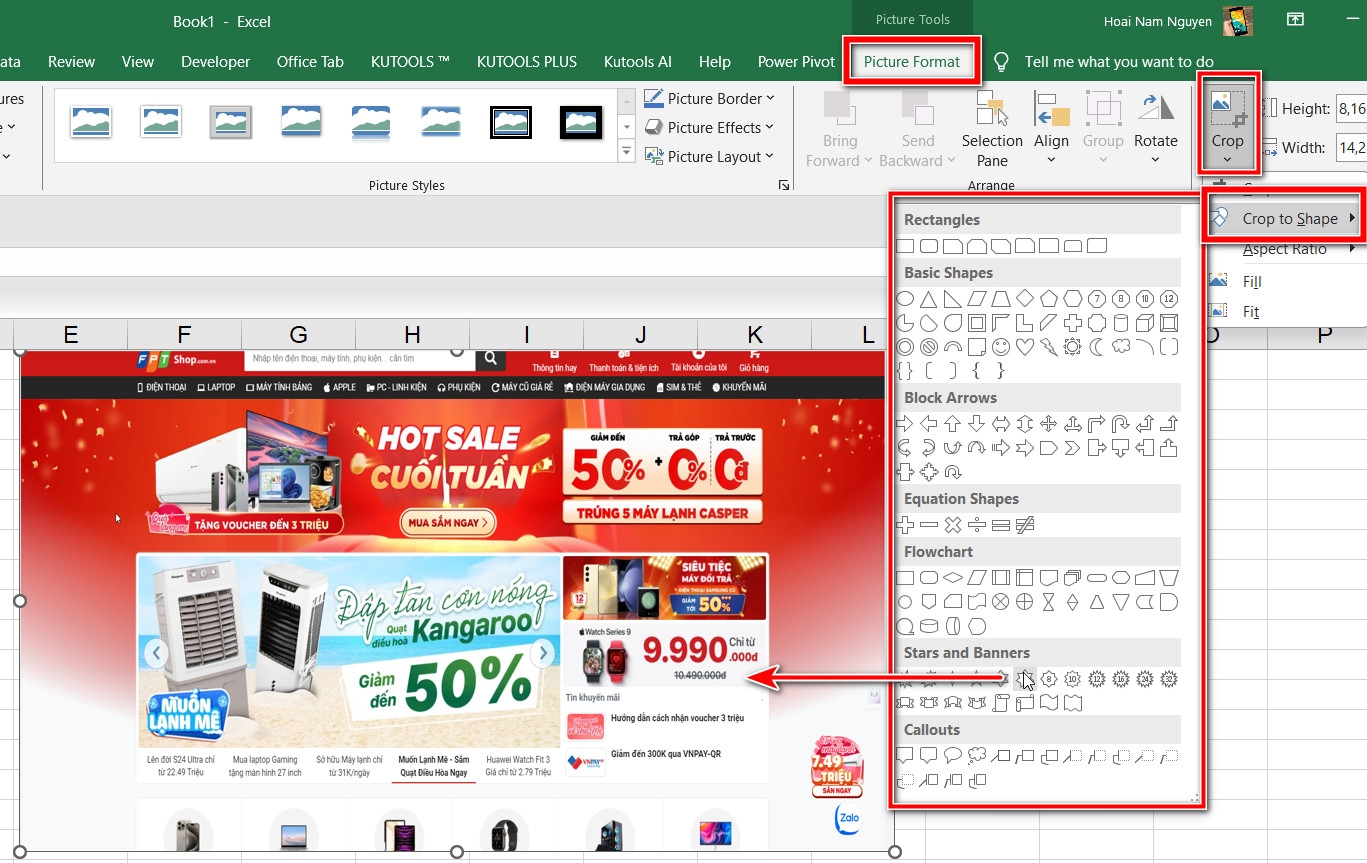Open the Review tab
This screenshot has width=1367, height=863.
[x=71, y=61]
